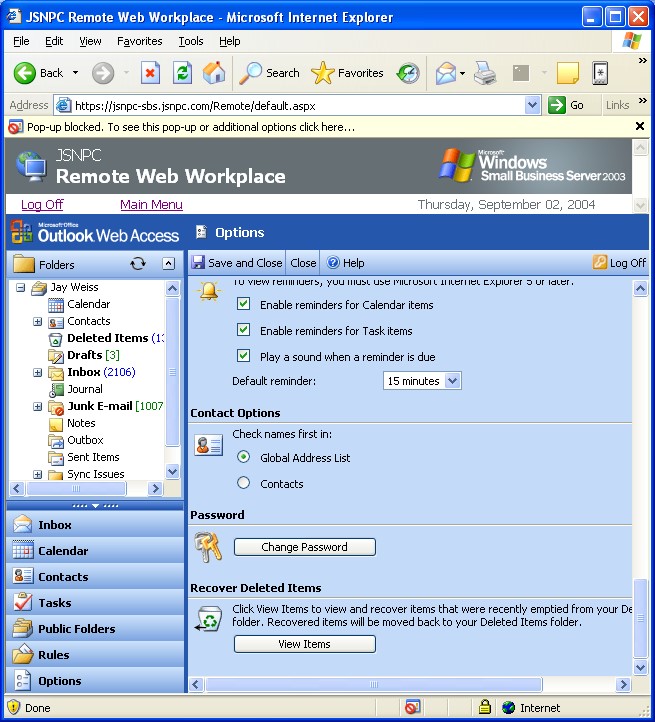Select Contacts radio button under Contact Options
This screenshot has width=655, height=722.
[243, 483]
